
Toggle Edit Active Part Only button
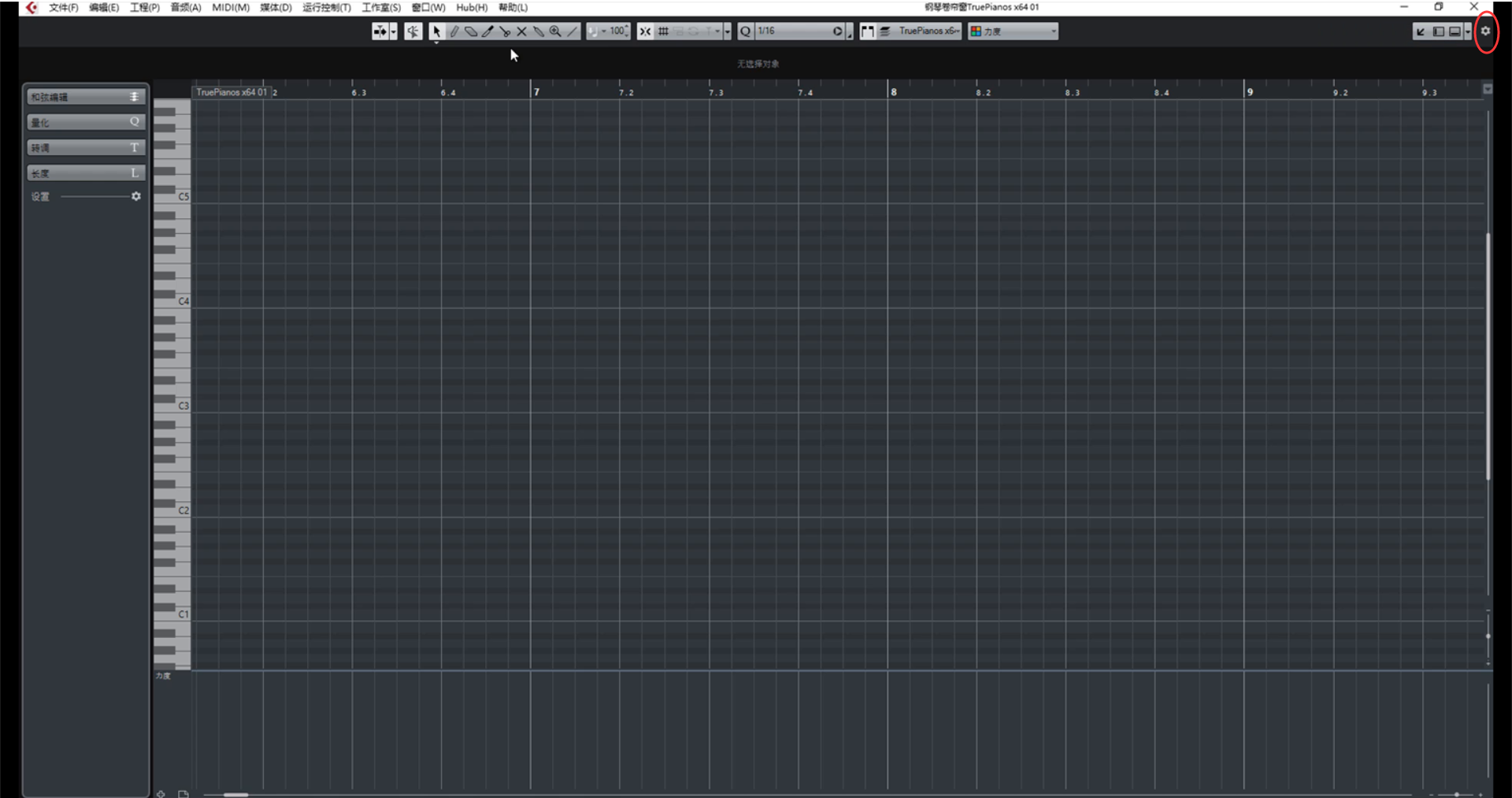pyautogui.click(x=885, y=32)
